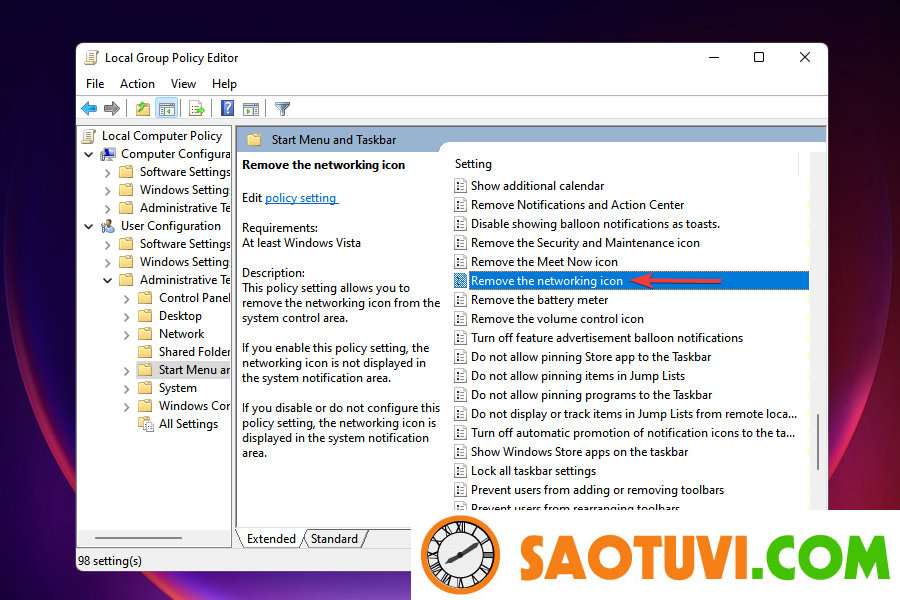Viewport: 900px width, 600px height.
Task: Select "Remove the battery meter" policy
Action: pos(539,300)
